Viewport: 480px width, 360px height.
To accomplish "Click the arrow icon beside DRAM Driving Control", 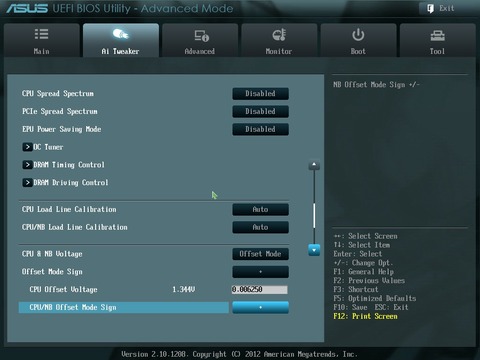I will pos(27,182).
